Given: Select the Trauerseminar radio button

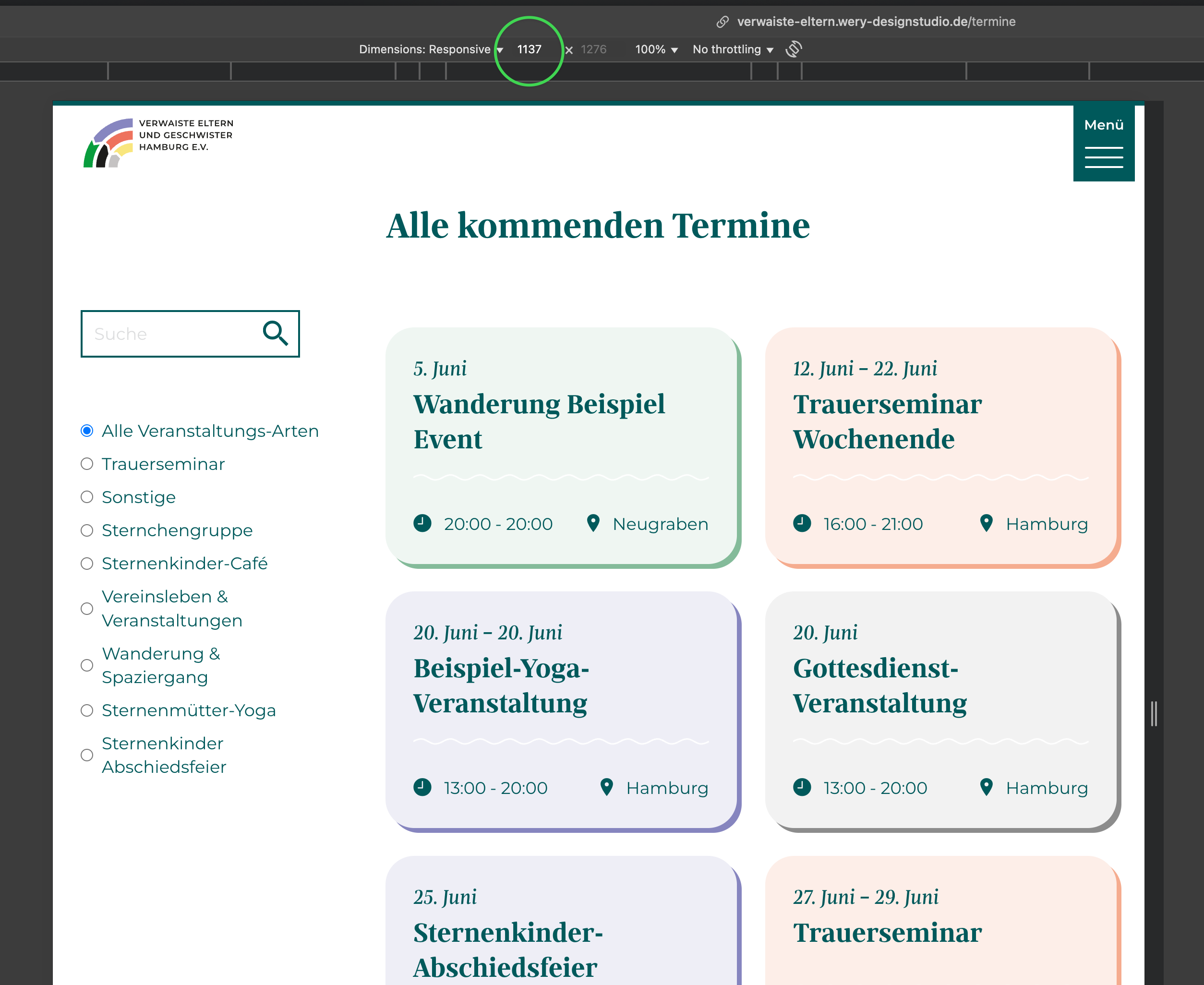Looking at the screenshot, I should click(87, 464).
